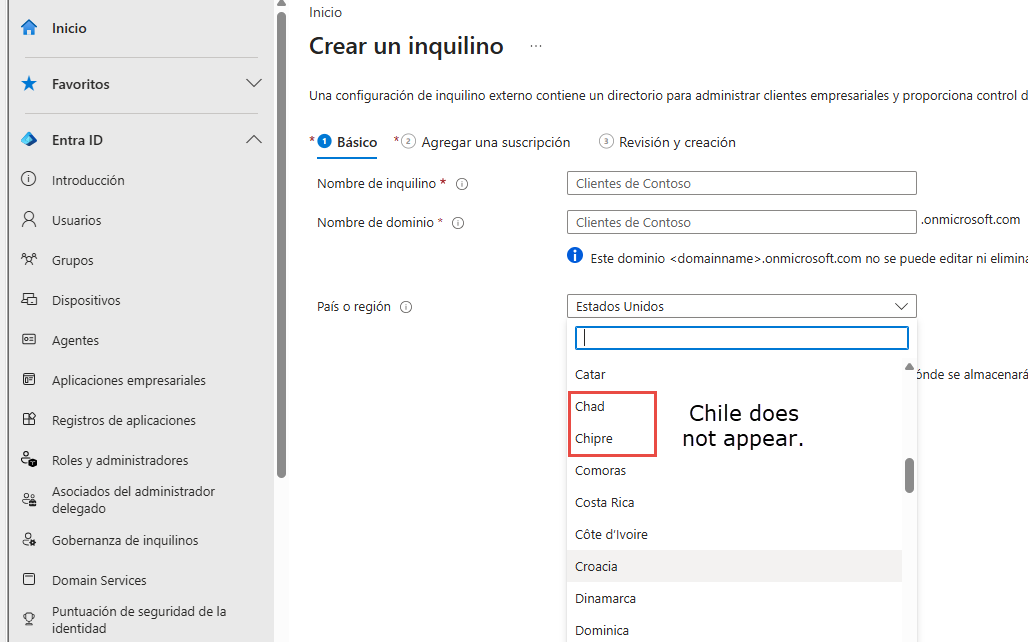Click the country search box in dropdown
The image size is (1028, 642).
(x=741, y=338)
